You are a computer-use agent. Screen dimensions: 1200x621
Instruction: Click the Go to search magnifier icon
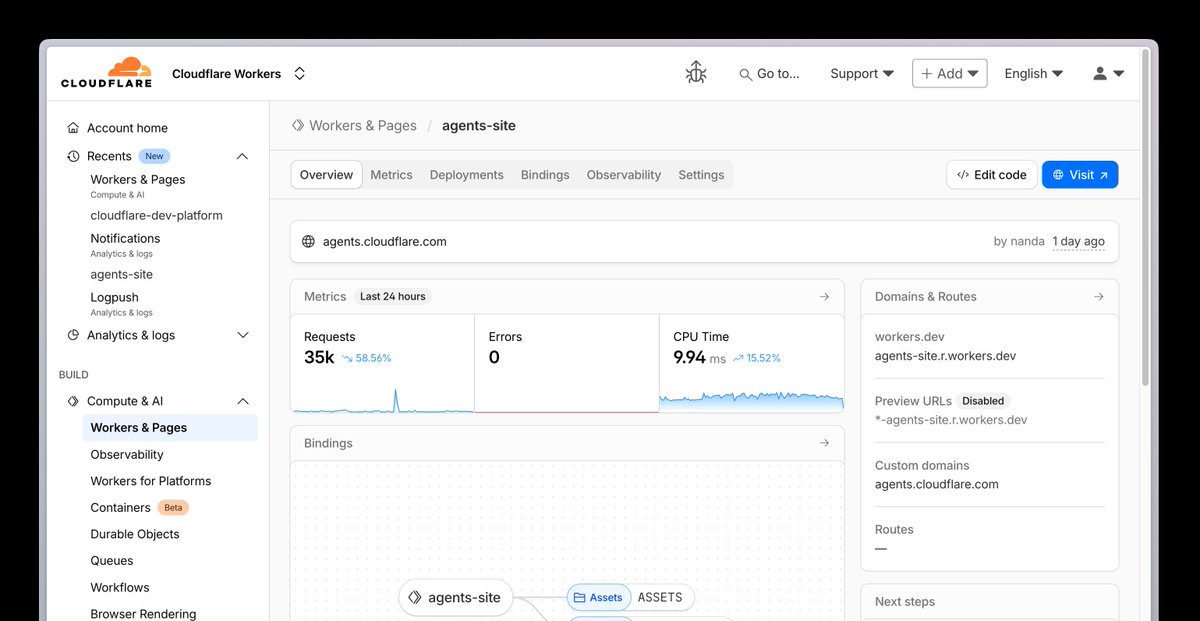click(x=745, y=74)
